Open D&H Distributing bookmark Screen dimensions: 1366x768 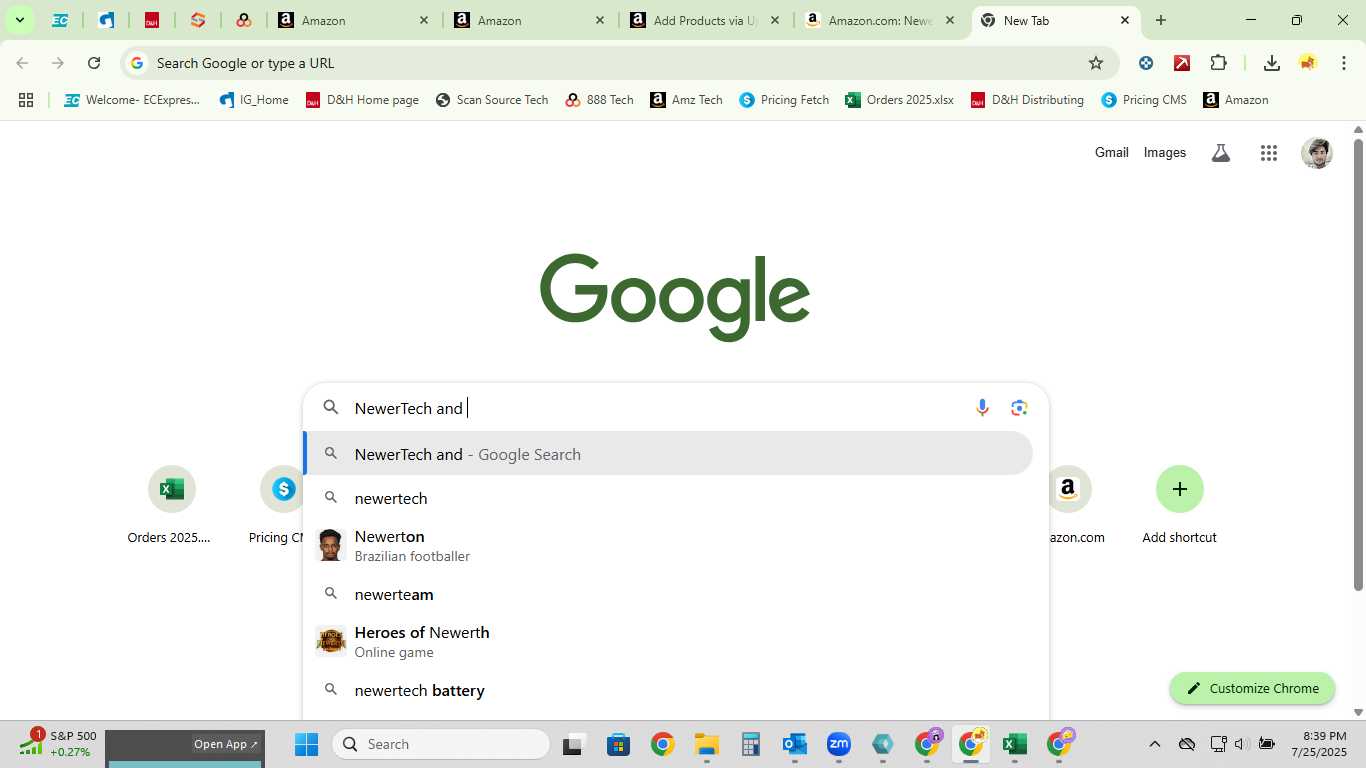click(x=1027, y=100)
